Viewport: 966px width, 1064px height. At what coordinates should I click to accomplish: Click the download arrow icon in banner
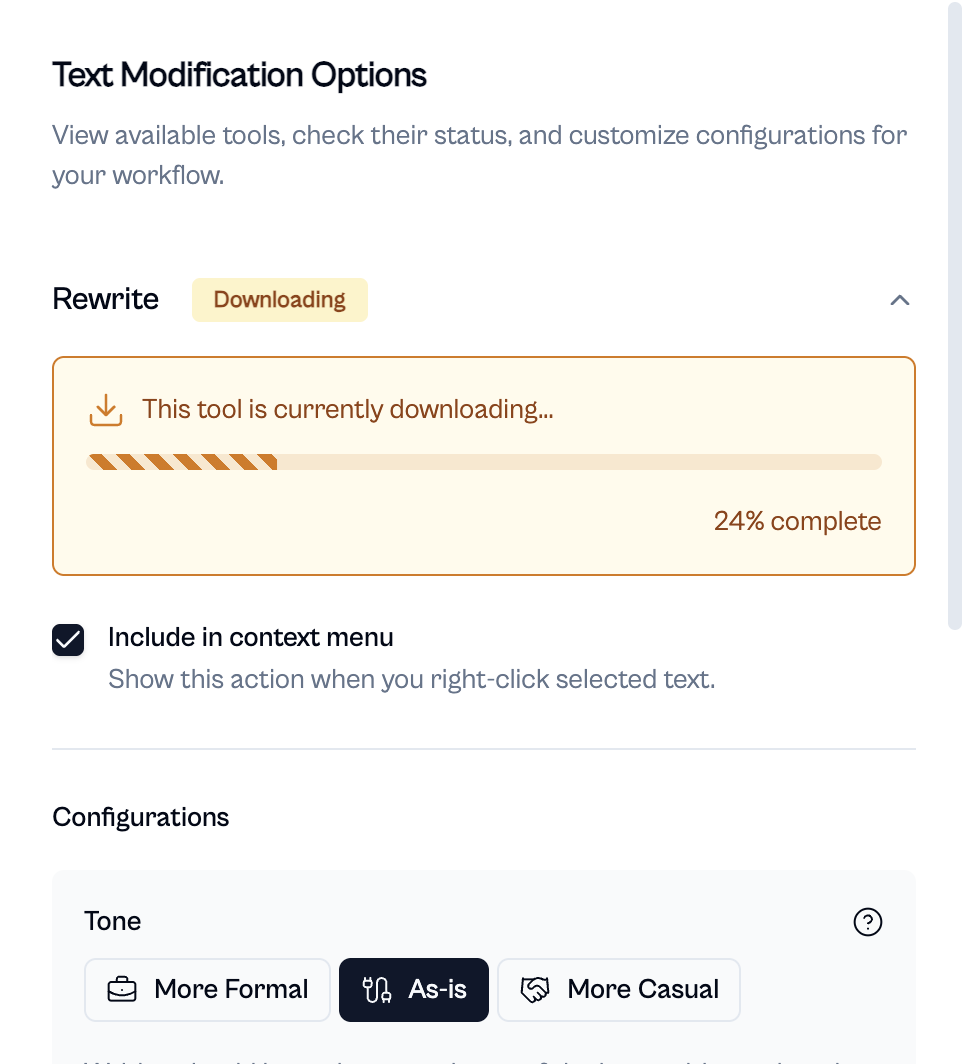(x=106, y=410)
